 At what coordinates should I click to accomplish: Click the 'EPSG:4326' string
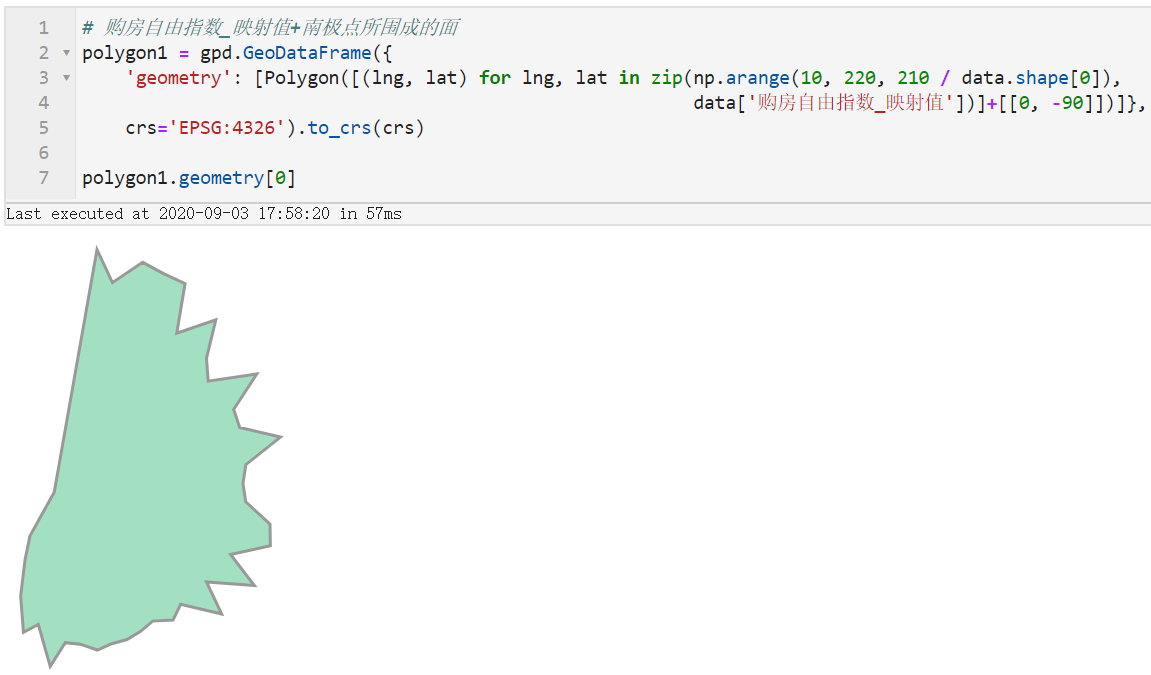click(227, 128)
